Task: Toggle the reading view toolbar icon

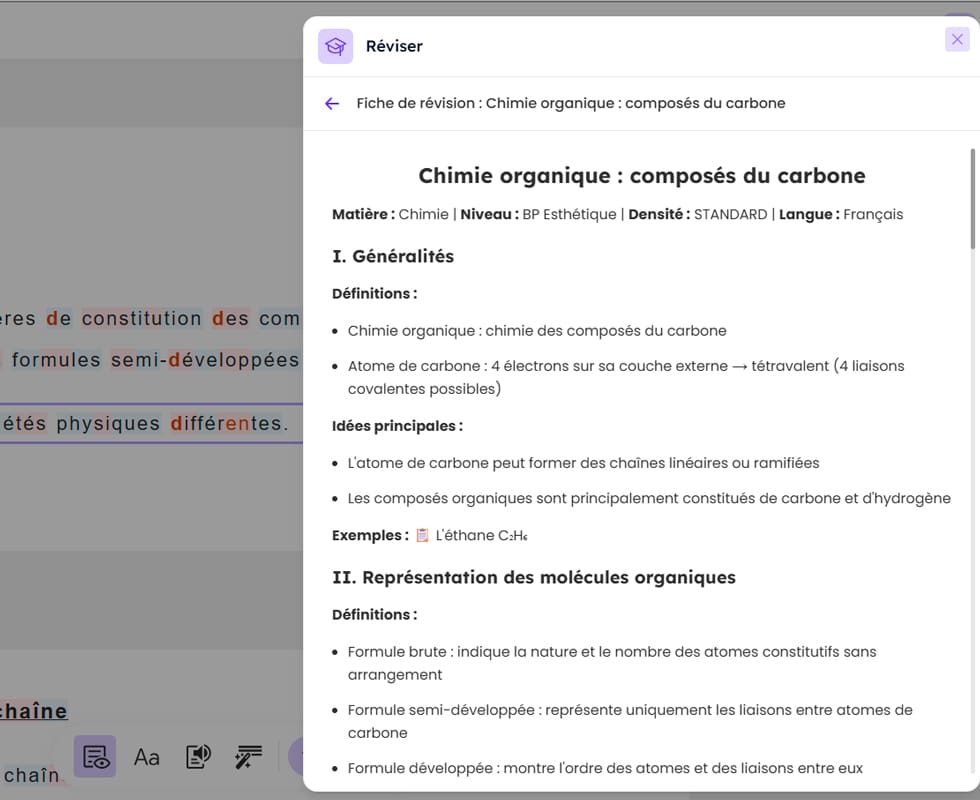Action: tap(95, 756)
